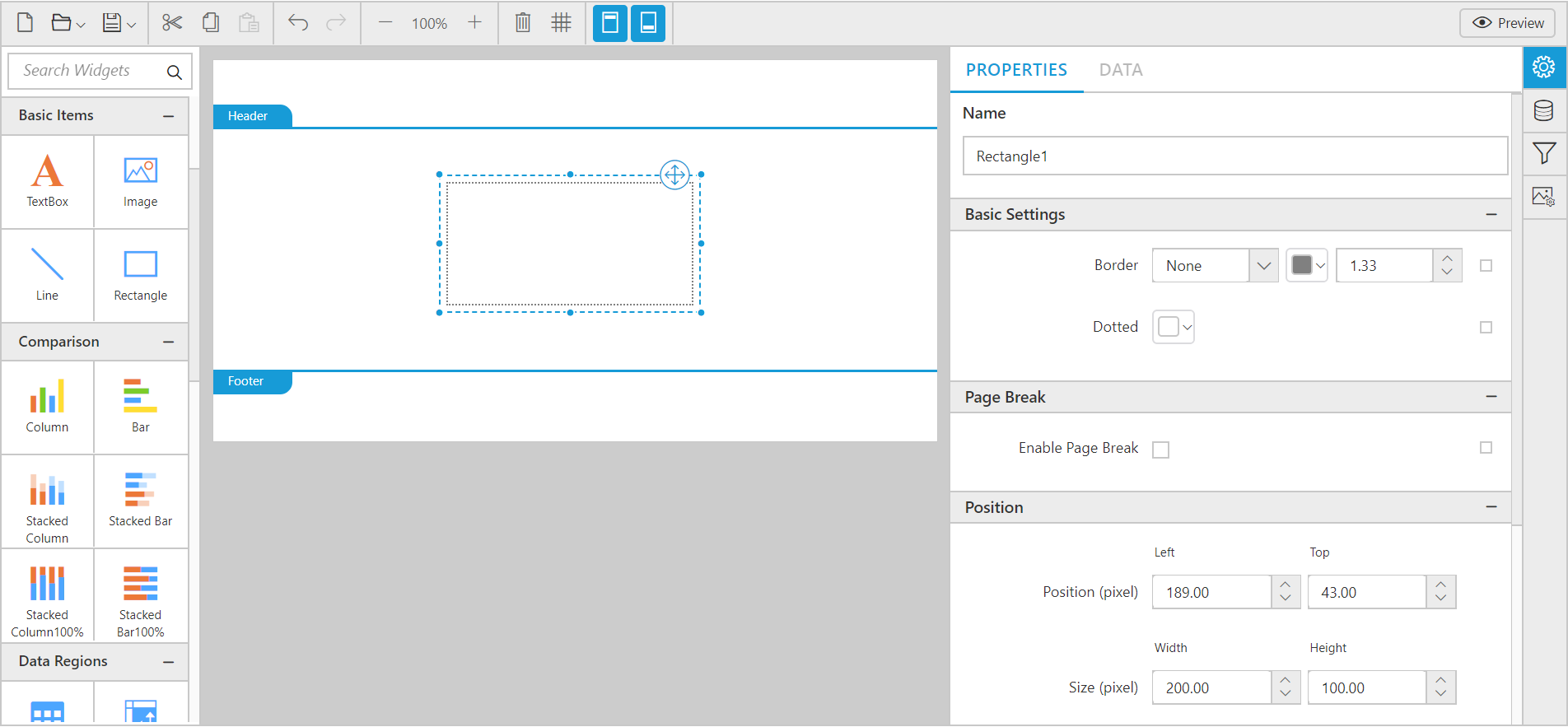Image resolution: width=1568 pixels, height=727 pixels.
Task: Open the Image Manager panel icon
Action: pos(1544,197)
